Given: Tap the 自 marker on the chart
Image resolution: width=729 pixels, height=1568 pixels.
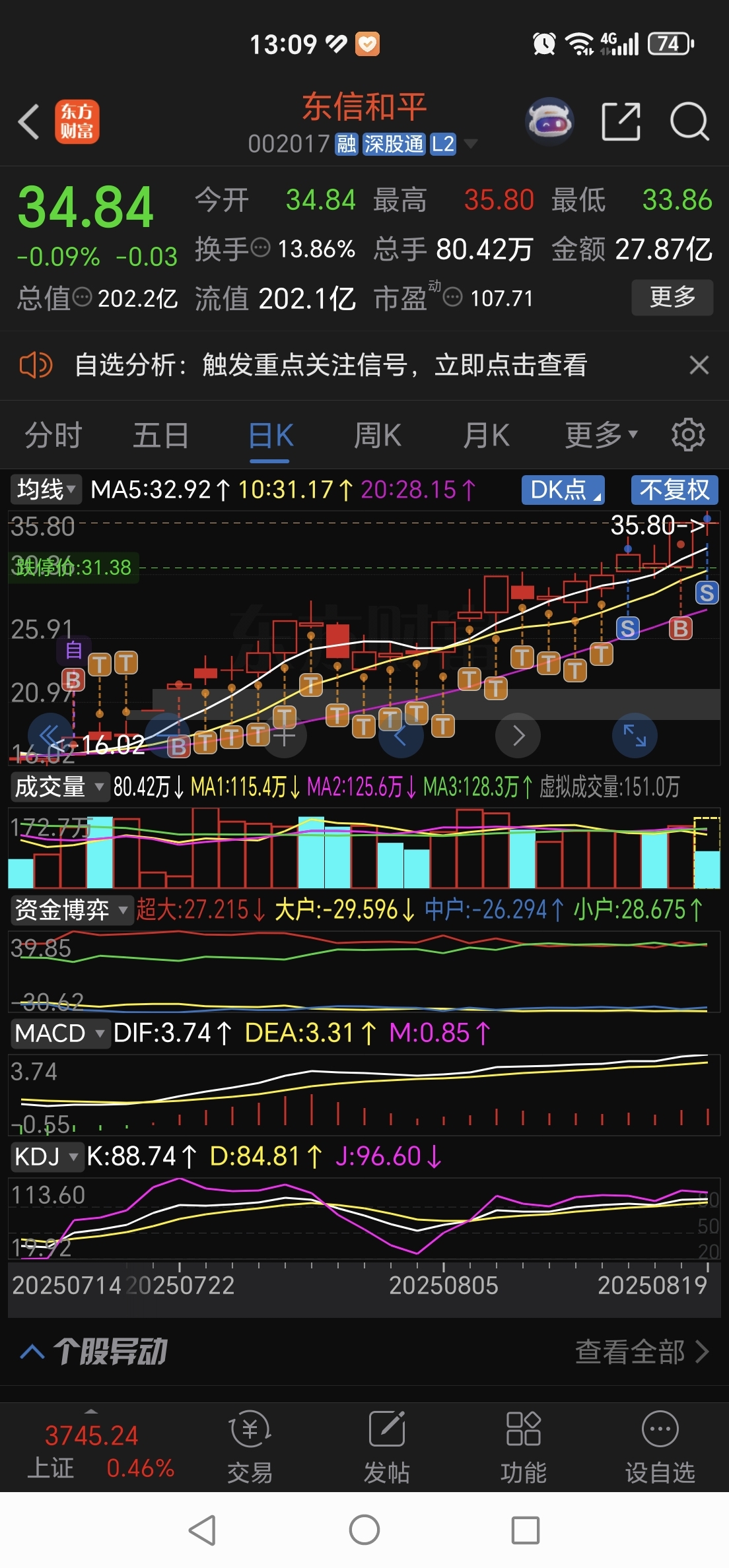Looking at the screenshot, I should 74,650.
